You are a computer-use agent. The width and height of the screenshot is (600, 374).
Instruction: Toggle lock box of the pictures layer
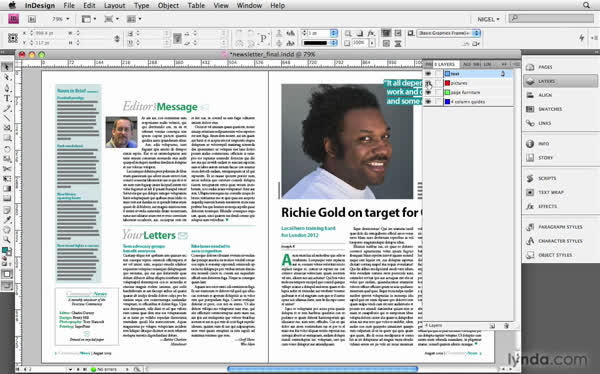coord(438,83)
